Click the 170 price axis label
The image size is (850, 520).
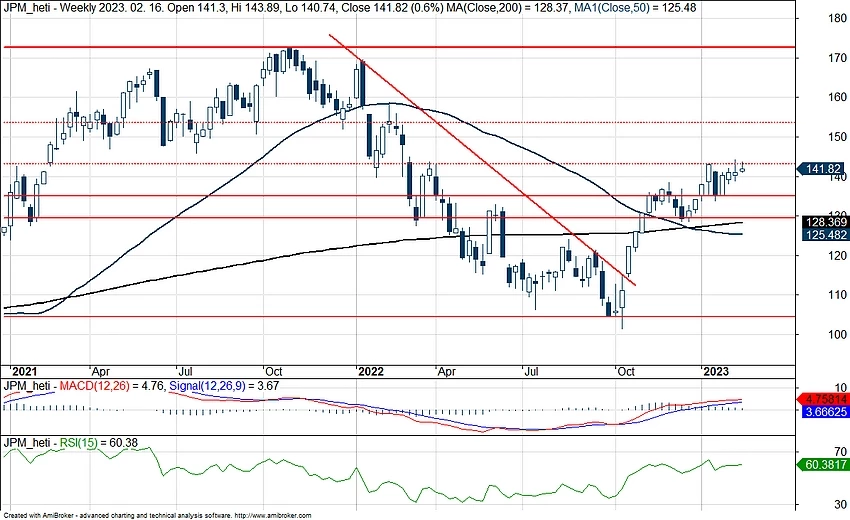click(x=837, y=57)
